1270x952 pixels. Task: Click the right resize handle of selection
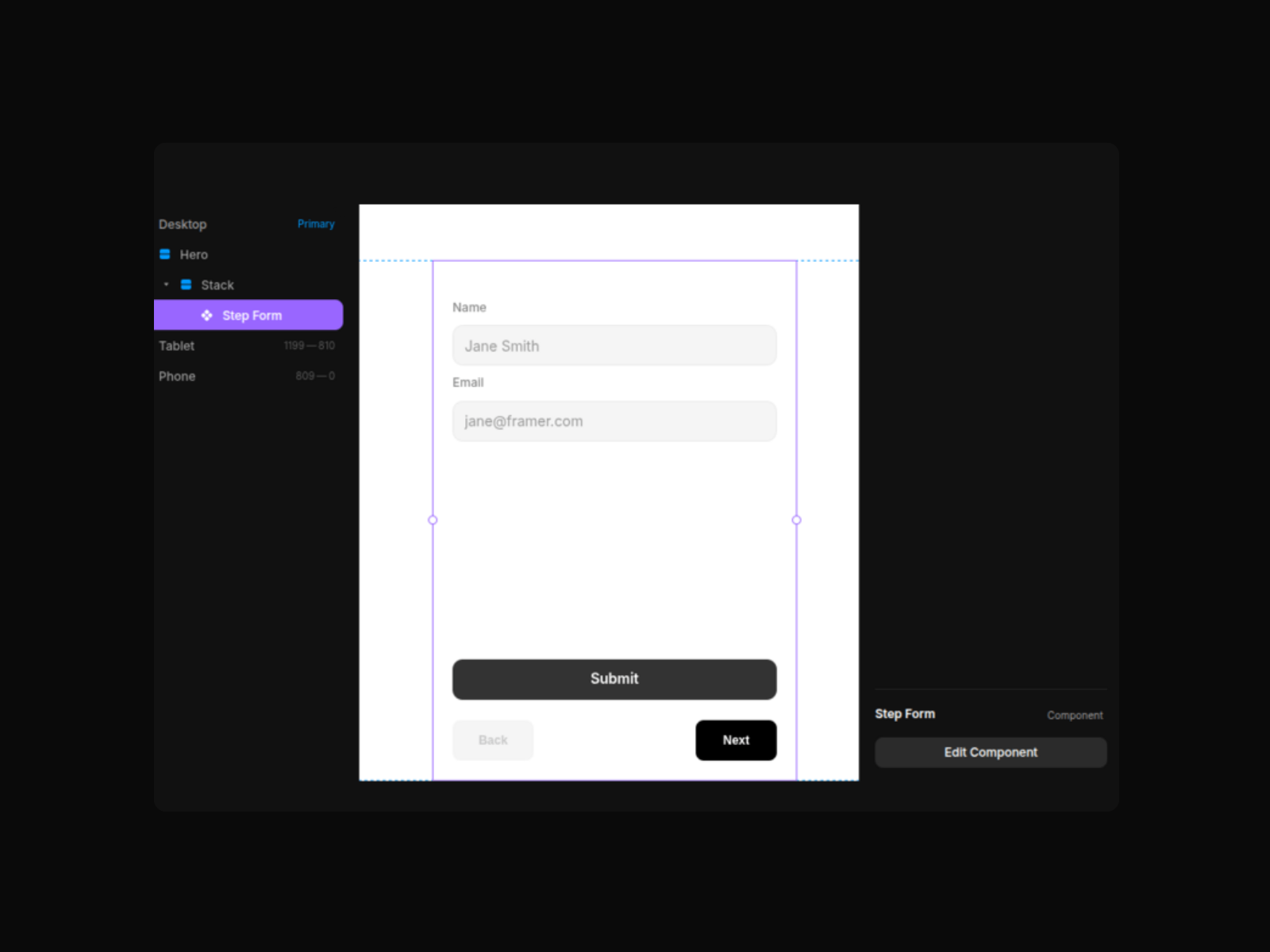tap(796, 520)
